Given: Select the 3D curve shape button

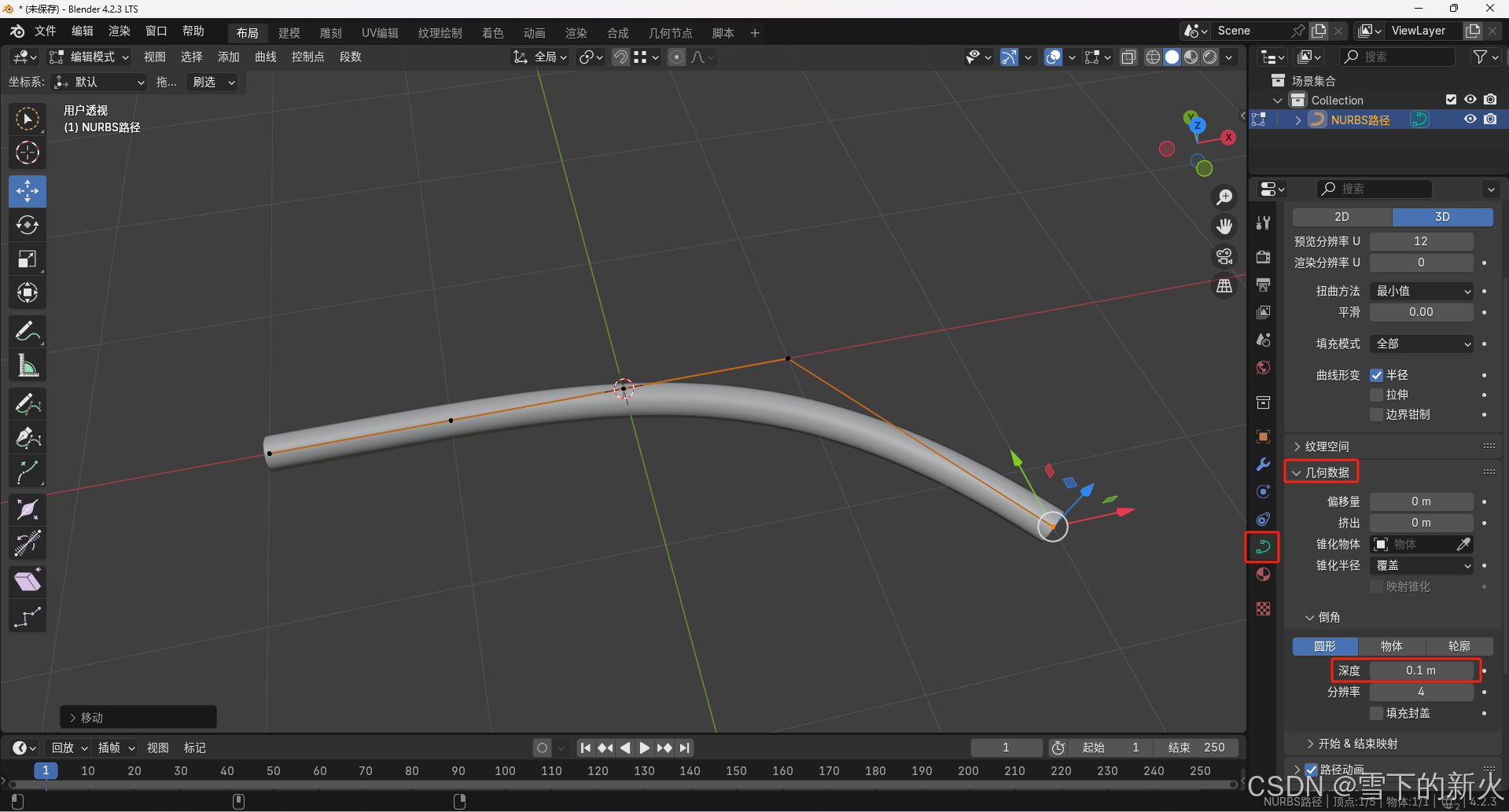Looking at the screenshot, I should pyautogui.click(x=1442, y=217).
